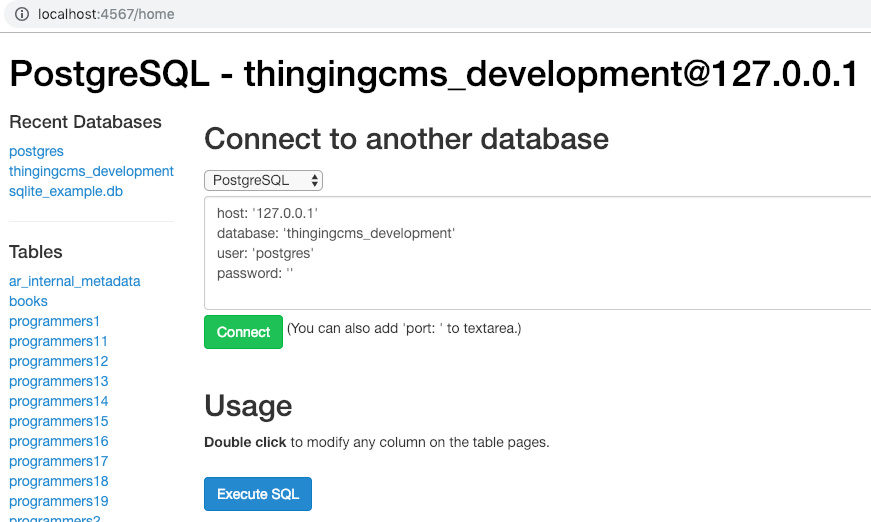Click the localhost:4567/home address bar URL
This screenshot has width=871, height=522.
(106, 14)
